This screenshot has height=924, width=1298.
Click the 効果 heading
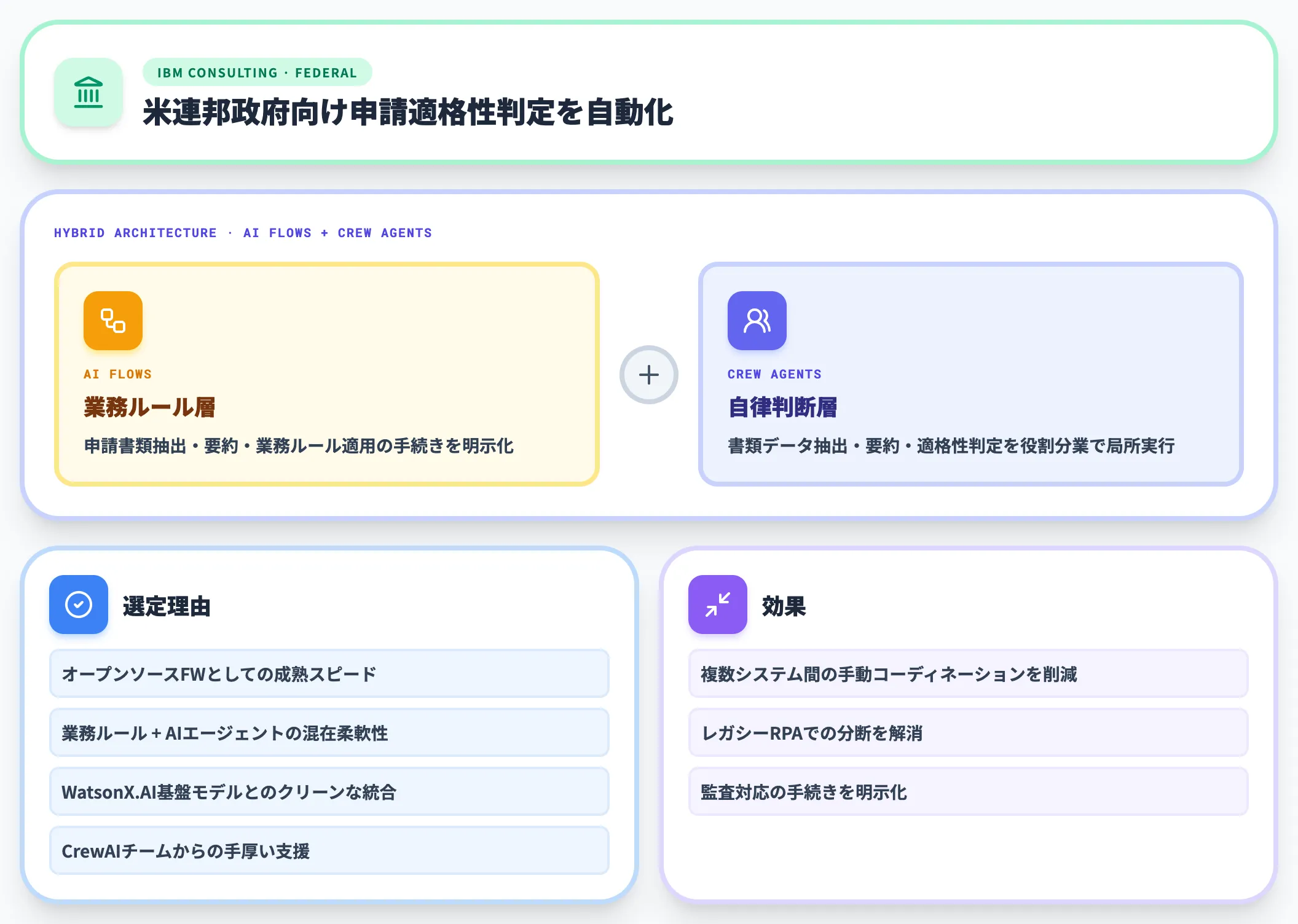[x=784, y=606]
